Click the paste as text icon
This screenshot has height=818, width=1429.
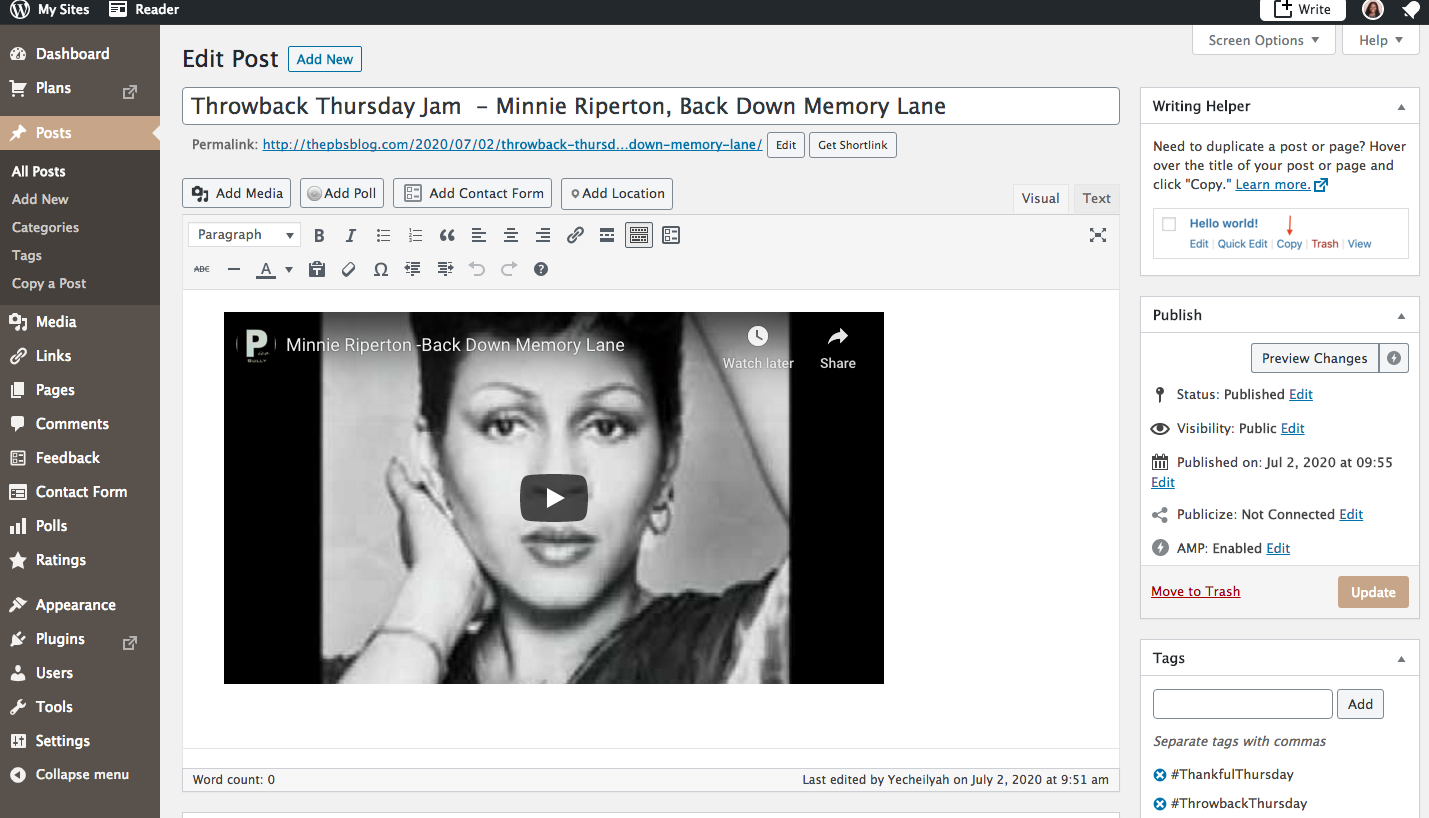(317, 270)
